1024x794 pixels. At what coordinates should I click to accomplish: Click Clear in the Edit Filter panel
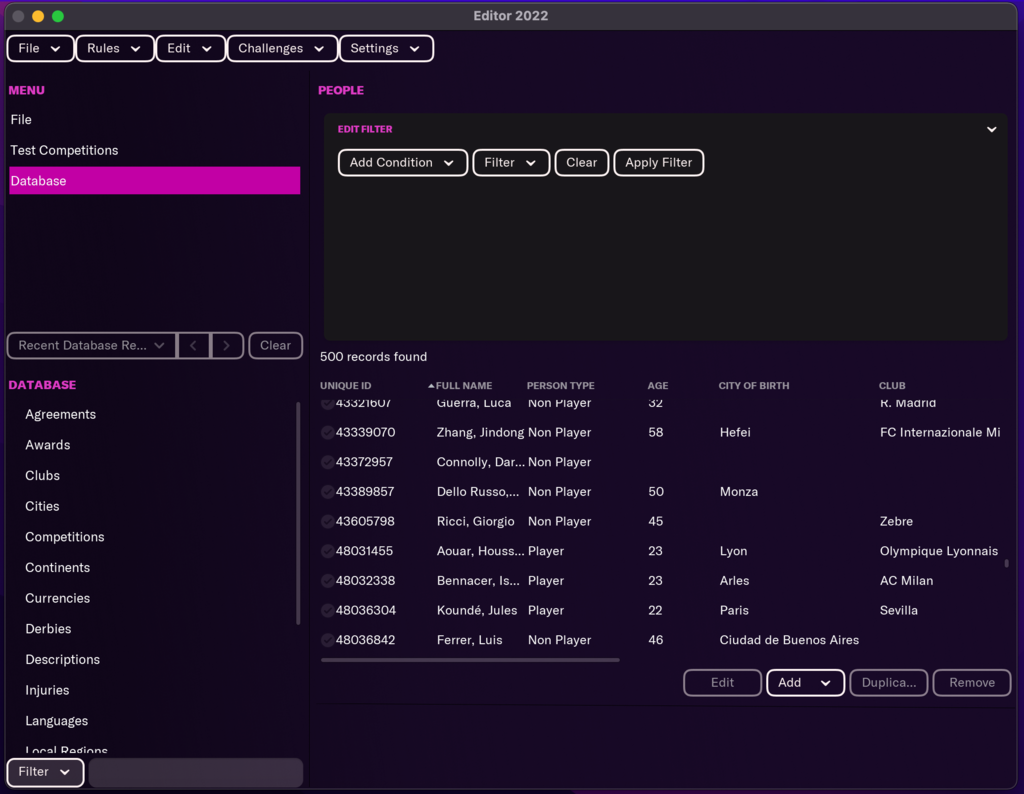click(581, 163)
